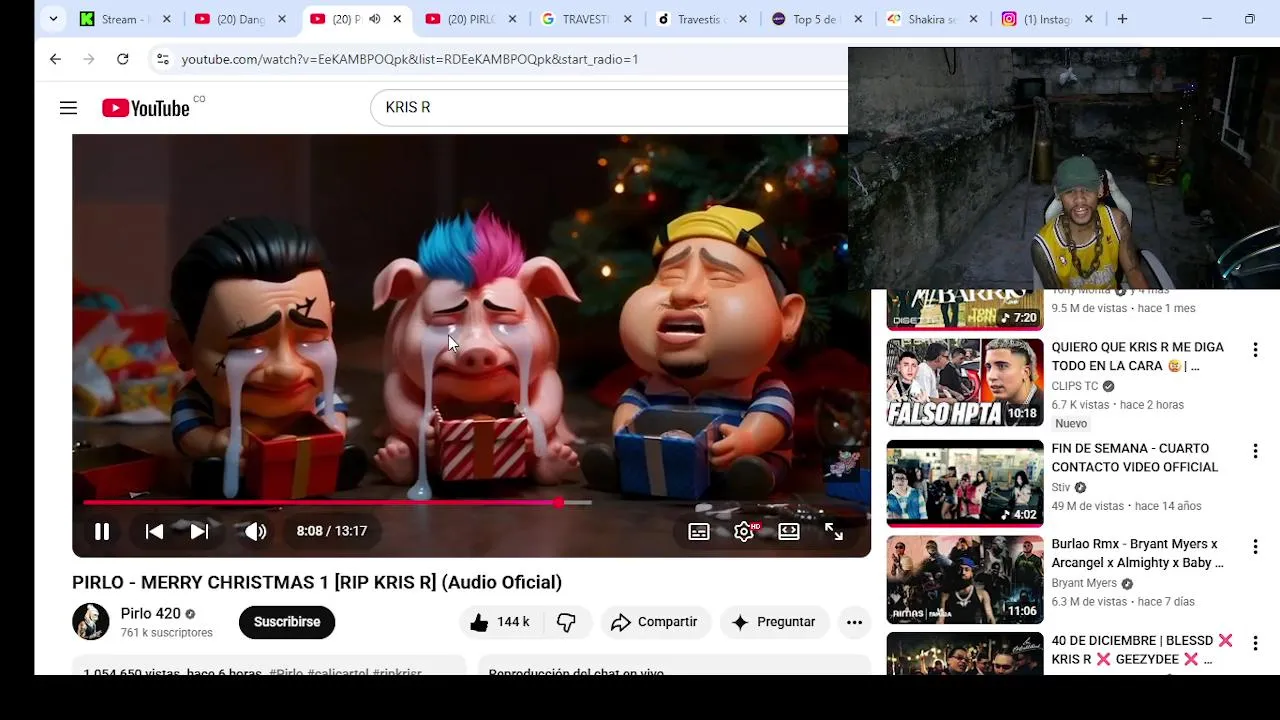Image resolution: width=1280 pixels, height=720 pixels.
Task: Open options menu for FIN DE SEMANA video
Action: click(x=1255, y=451)
